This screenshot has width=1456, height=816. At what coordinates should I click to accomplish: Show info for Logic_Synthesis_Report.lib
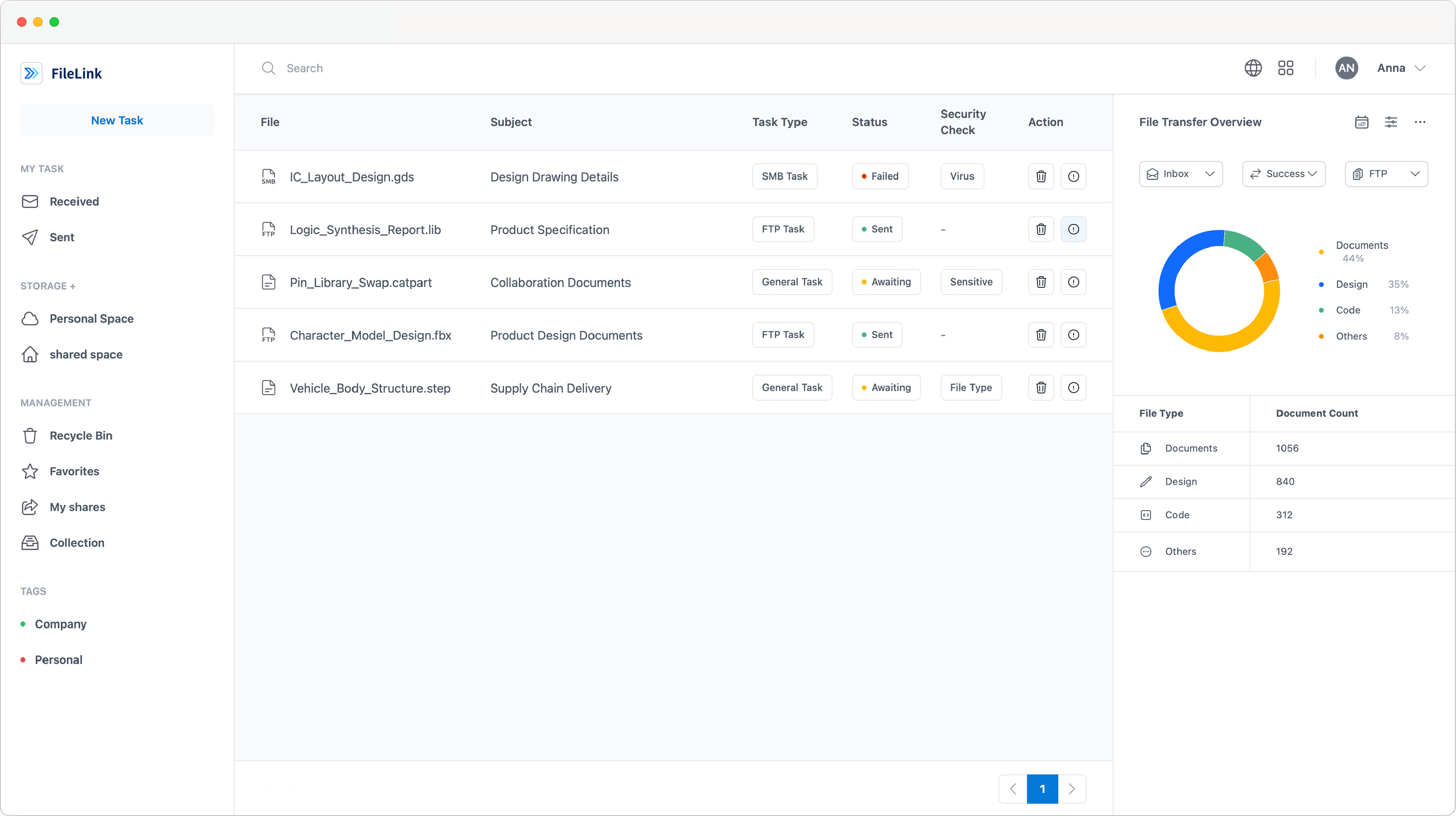click(x=1073, y=229)
